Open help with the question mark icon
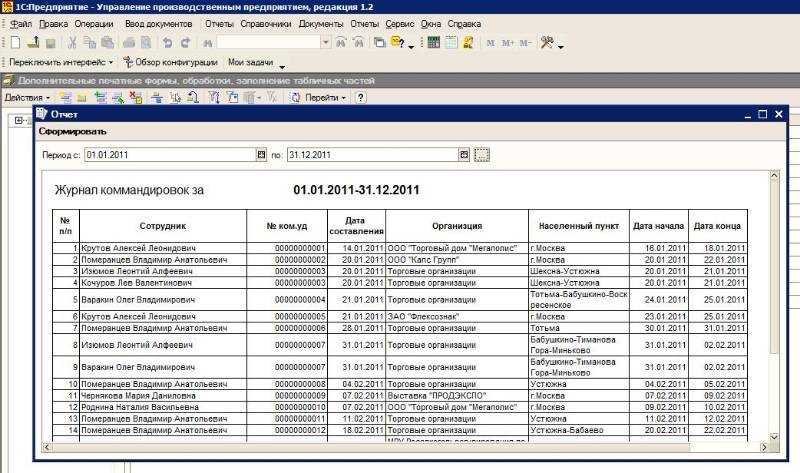 point(361,97)
